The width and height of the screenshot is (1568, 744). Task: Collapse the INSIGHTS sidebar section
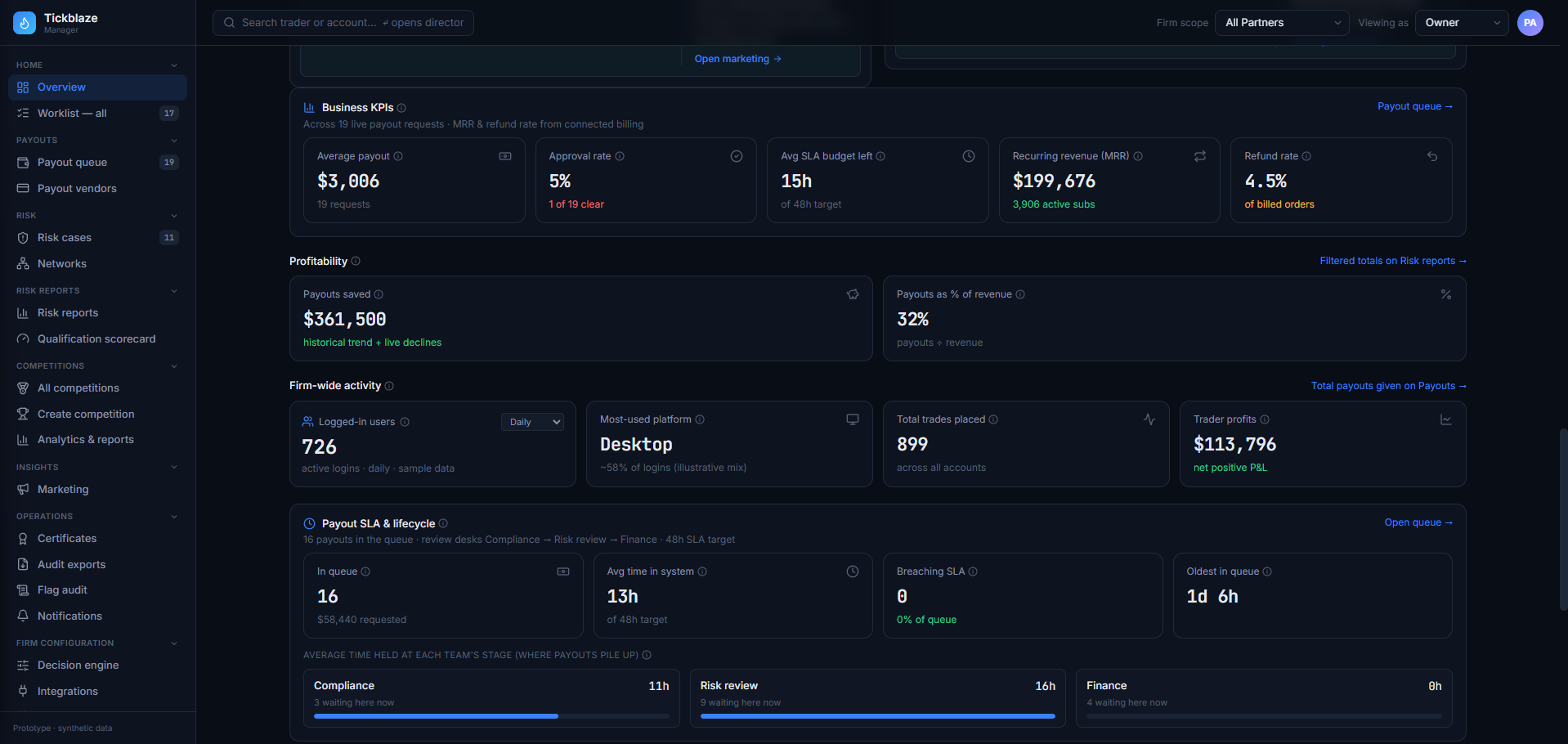tap(173, 468)
